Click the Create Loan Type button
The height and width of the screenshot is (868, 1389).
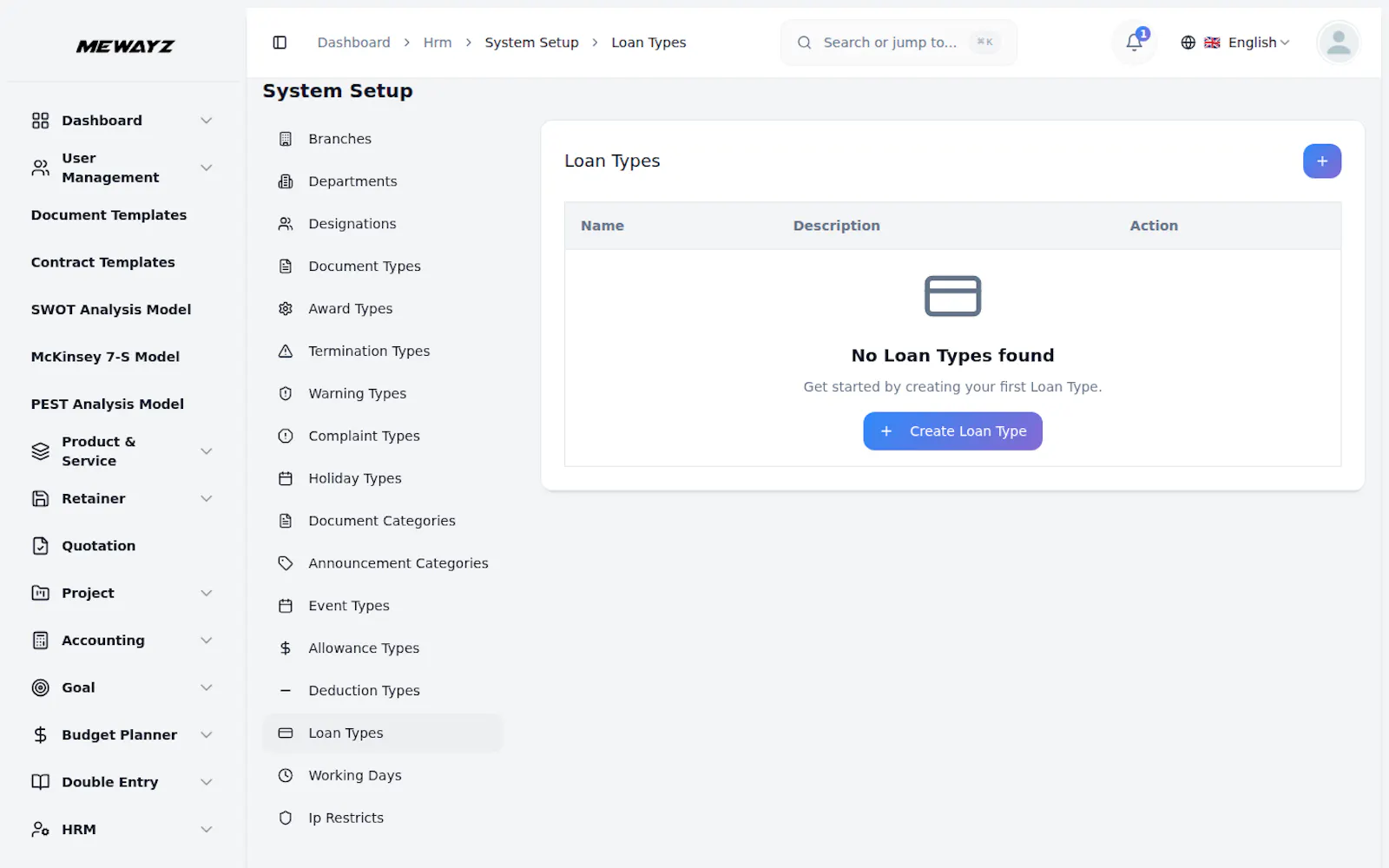click(952, 431)
